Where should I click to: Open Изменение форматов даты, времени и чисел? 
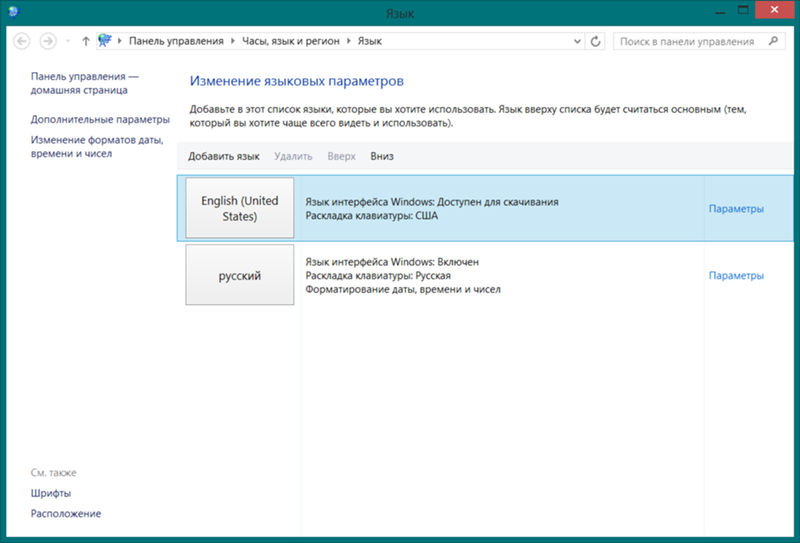[97, 146]
